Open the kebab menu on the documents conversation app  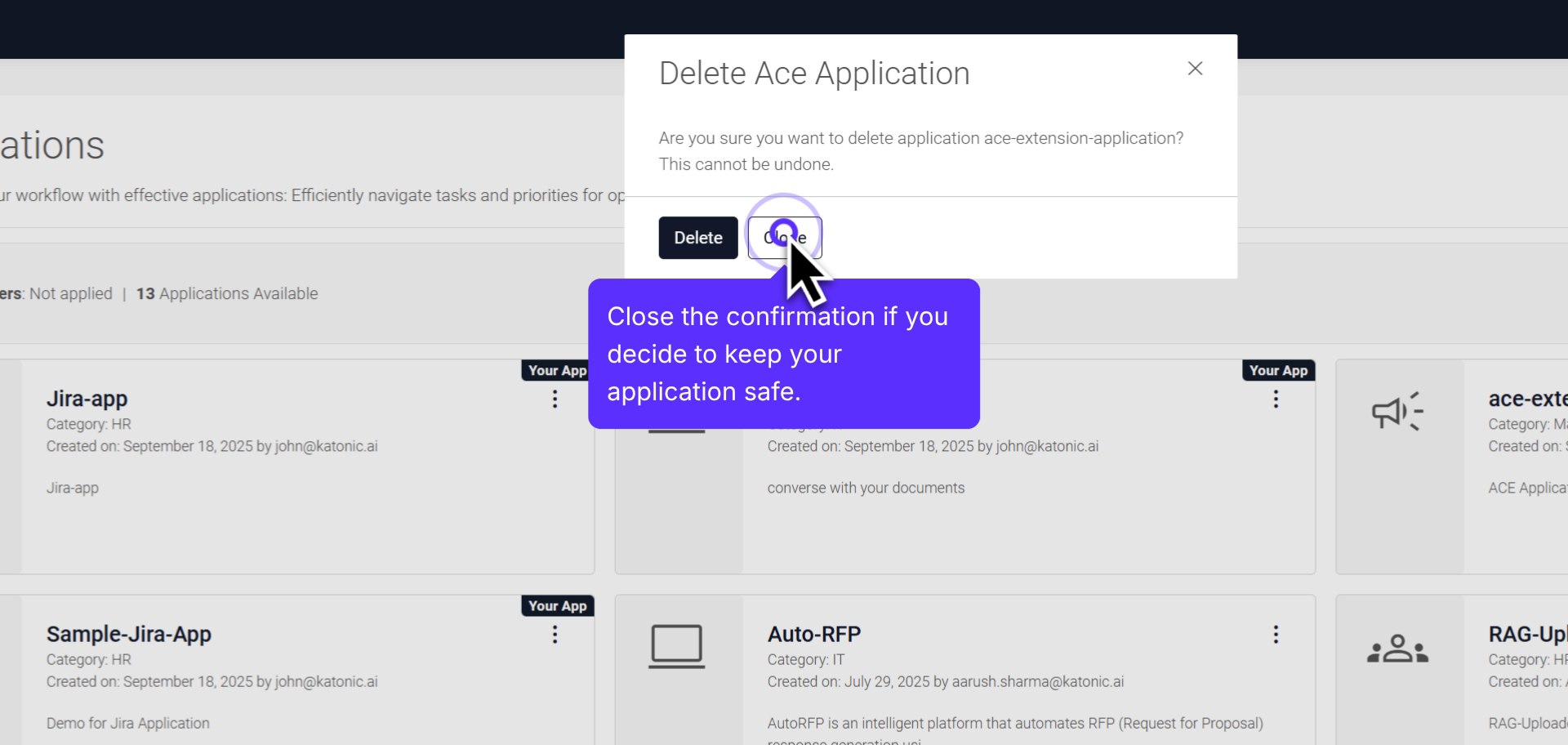point(1276,399)
